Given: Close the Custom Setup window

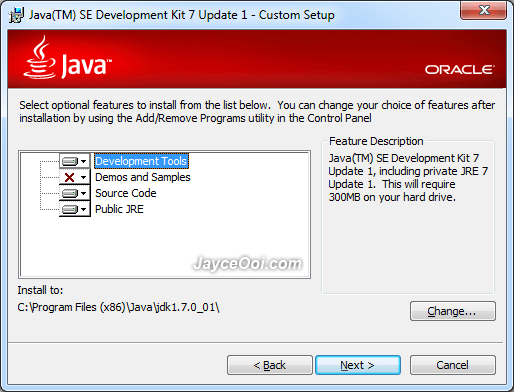Looking at the screenshot, I should (x=484, y=10).
